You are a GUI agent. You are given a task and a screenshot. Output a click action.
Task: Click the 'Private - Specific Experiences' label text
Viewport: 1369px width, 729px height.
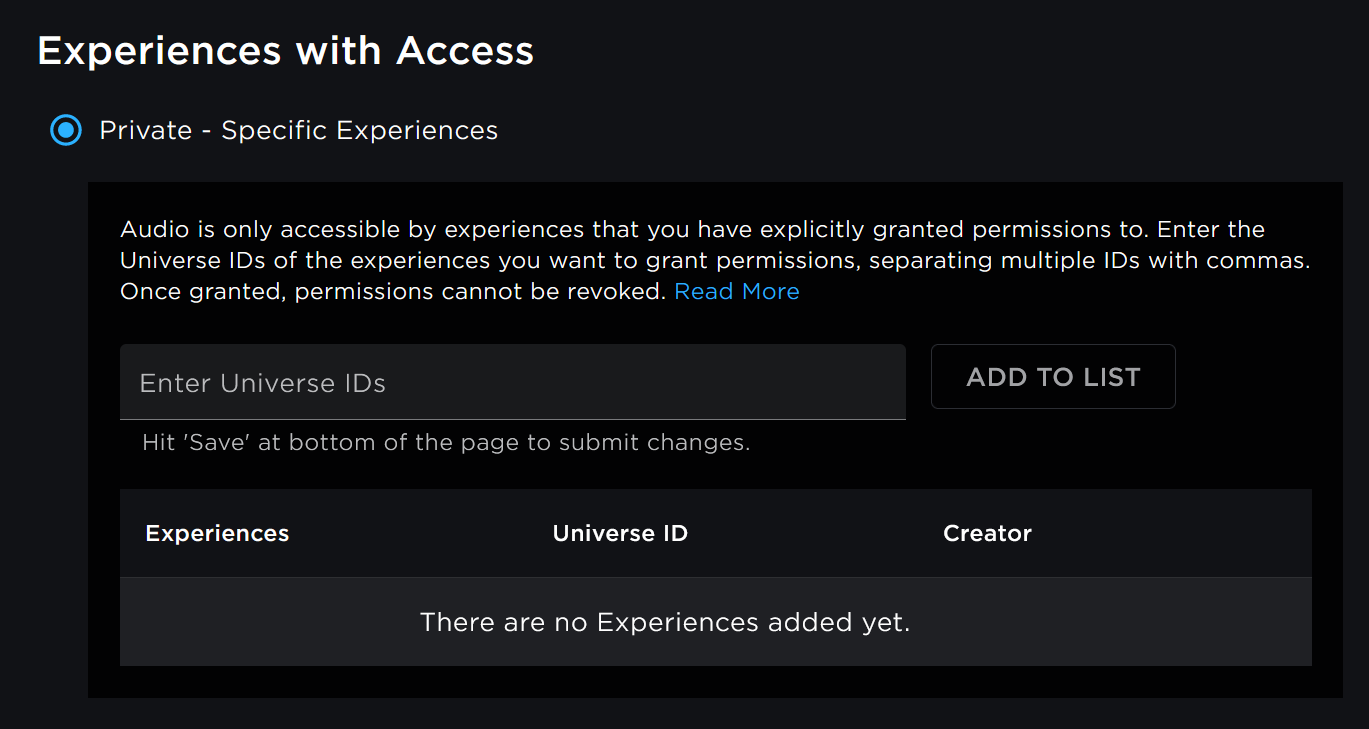coord(298,130)
